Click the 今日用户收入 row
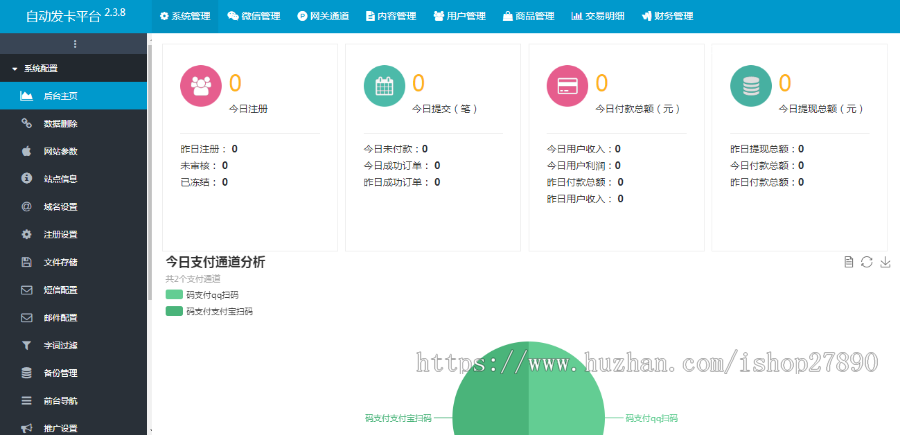 coord(583,149)
